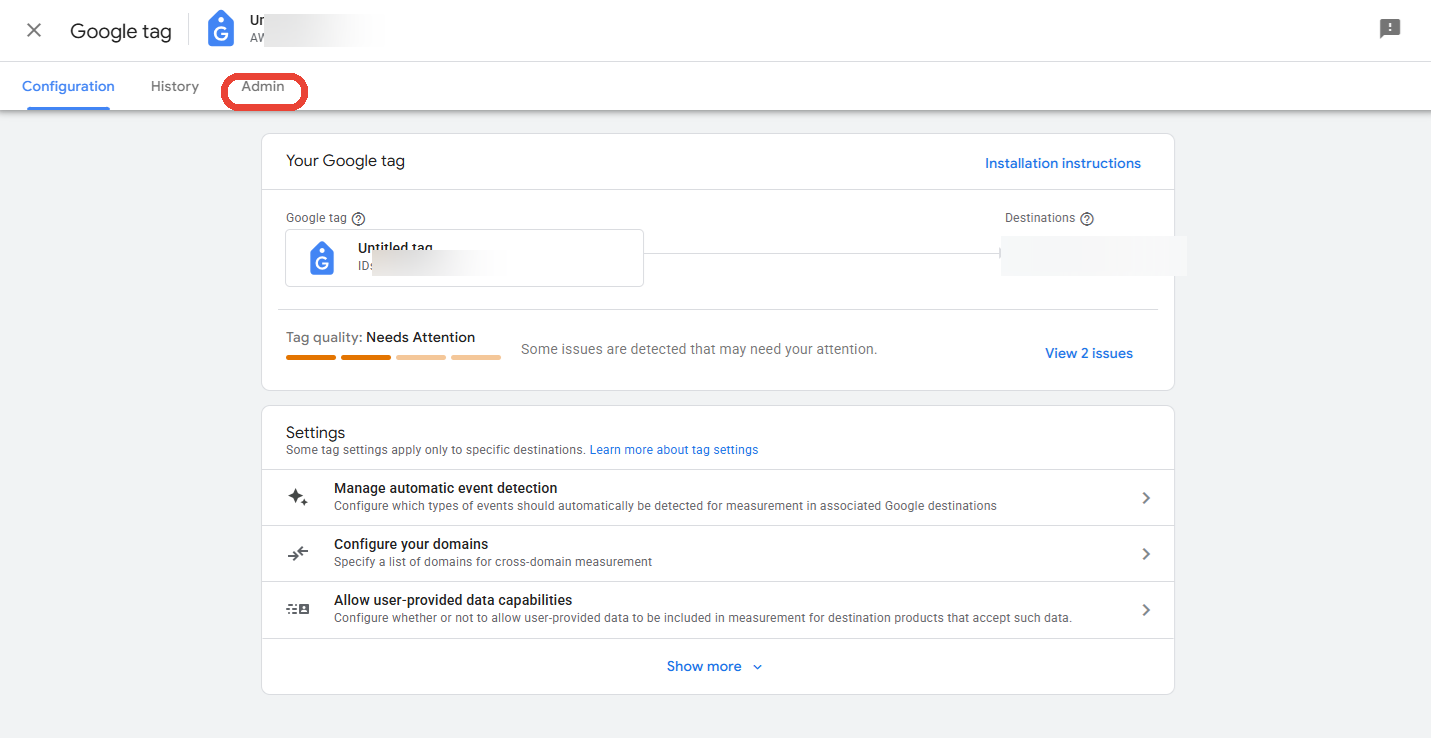Image resolution: width=1431 pixels, height=738 pixels.
Task: Click the user-provided data capabilities icon
Action: click(x=298, y=609)
